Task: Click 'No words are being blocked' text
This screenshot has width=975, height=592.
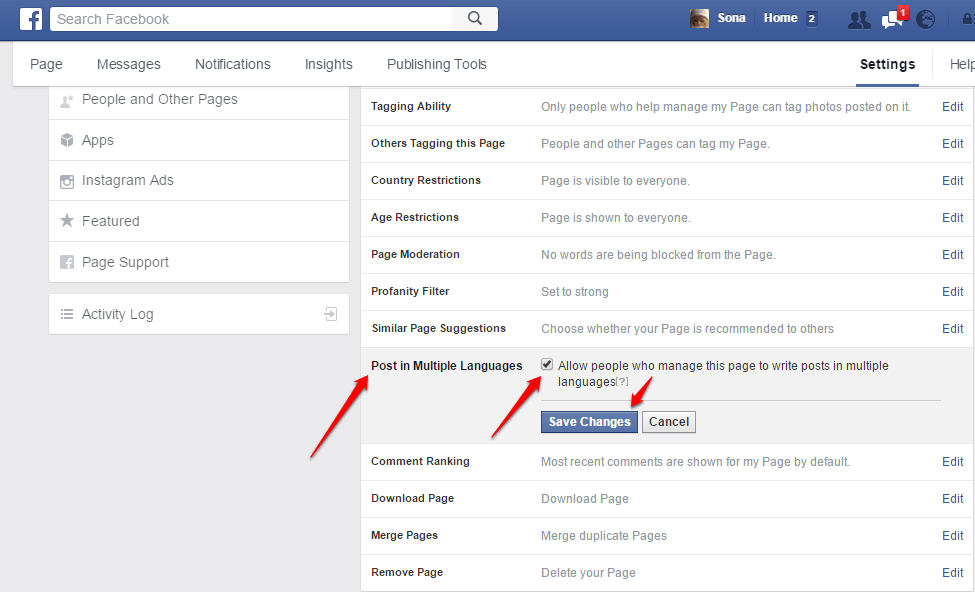Action: (x=658, y=255)
